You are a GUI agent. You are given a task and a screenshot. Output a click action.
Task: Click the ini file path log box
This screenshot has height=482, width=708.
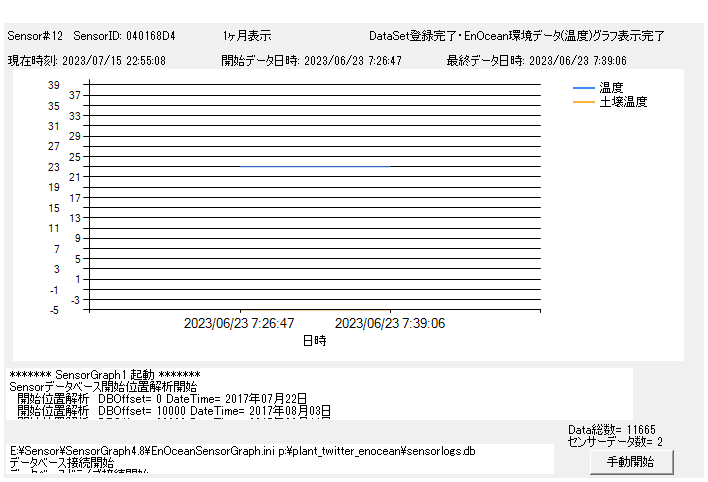tap(280, 458)
